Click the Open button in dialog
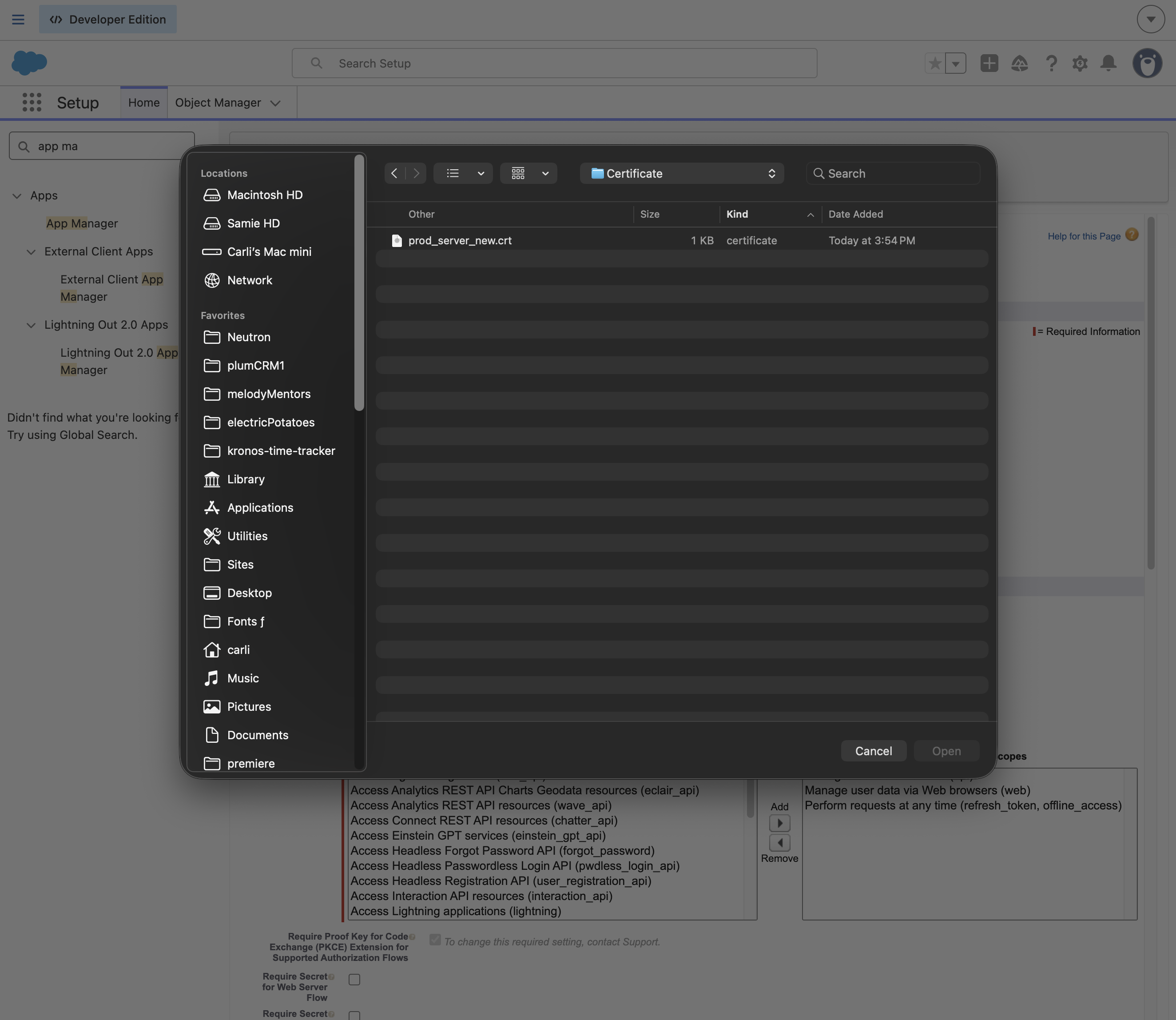1176x1020 pixels. [x=946, y=751]
